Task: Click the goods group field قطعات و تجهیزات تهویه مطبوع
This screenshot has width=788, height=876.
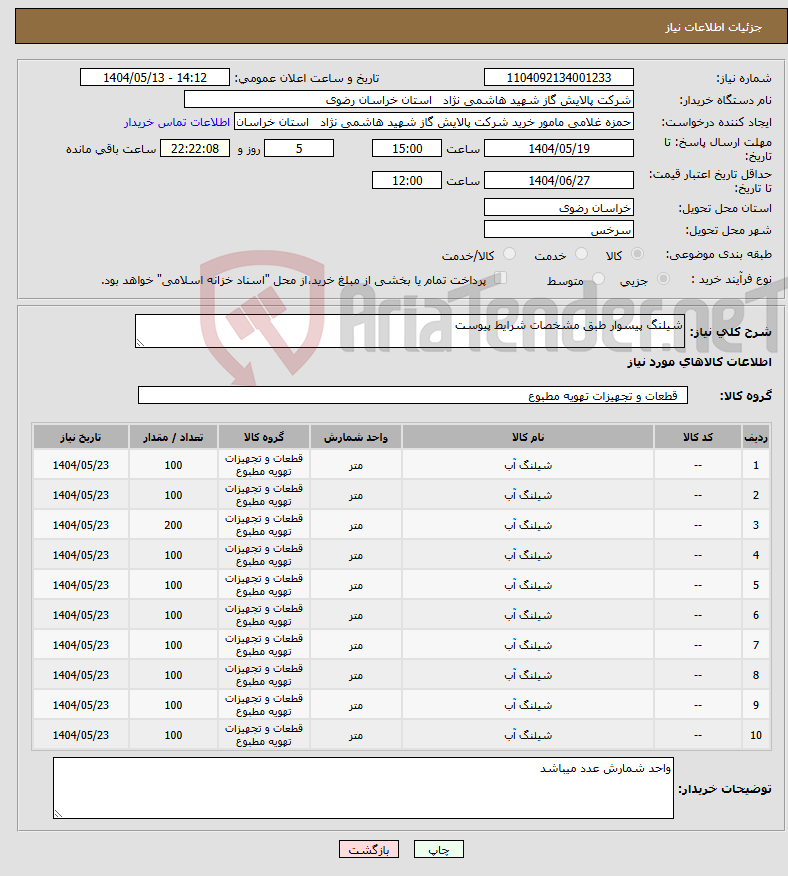Action: pos(413,396)
